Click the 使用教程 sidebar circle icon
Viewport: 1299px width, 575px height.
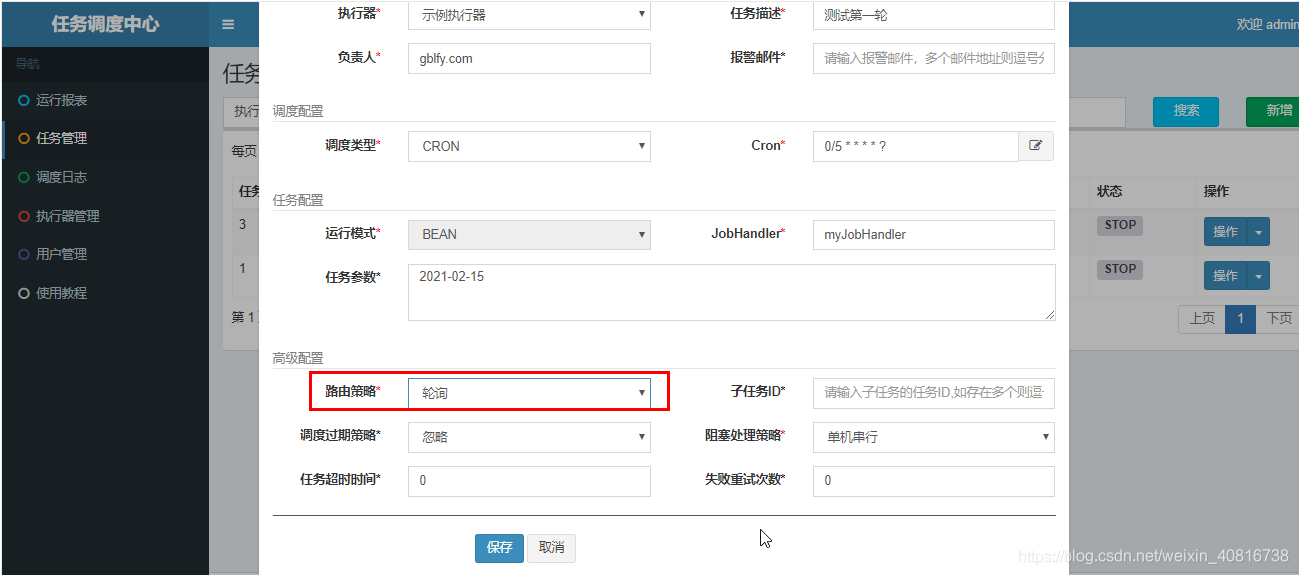coord(24,293)
